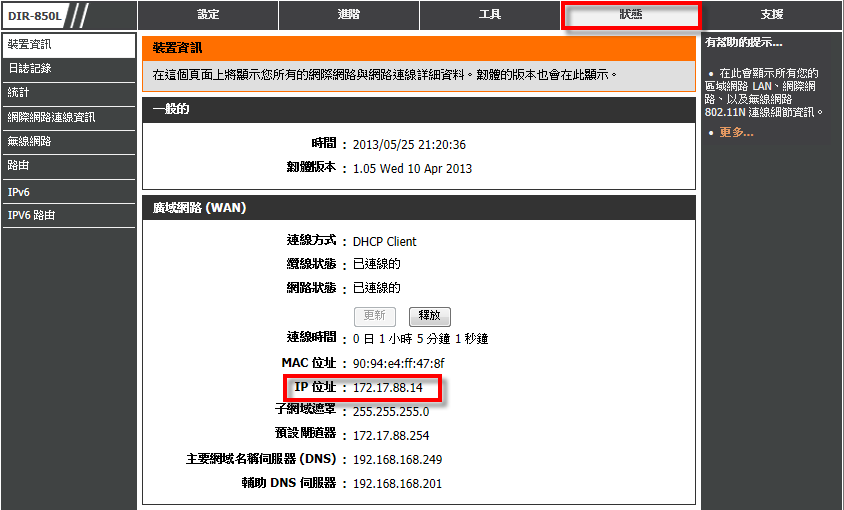The height and width of the screenshot is (510, 844).
Task: Go to 統計 in the sidebar
Action: coord(68,93)
